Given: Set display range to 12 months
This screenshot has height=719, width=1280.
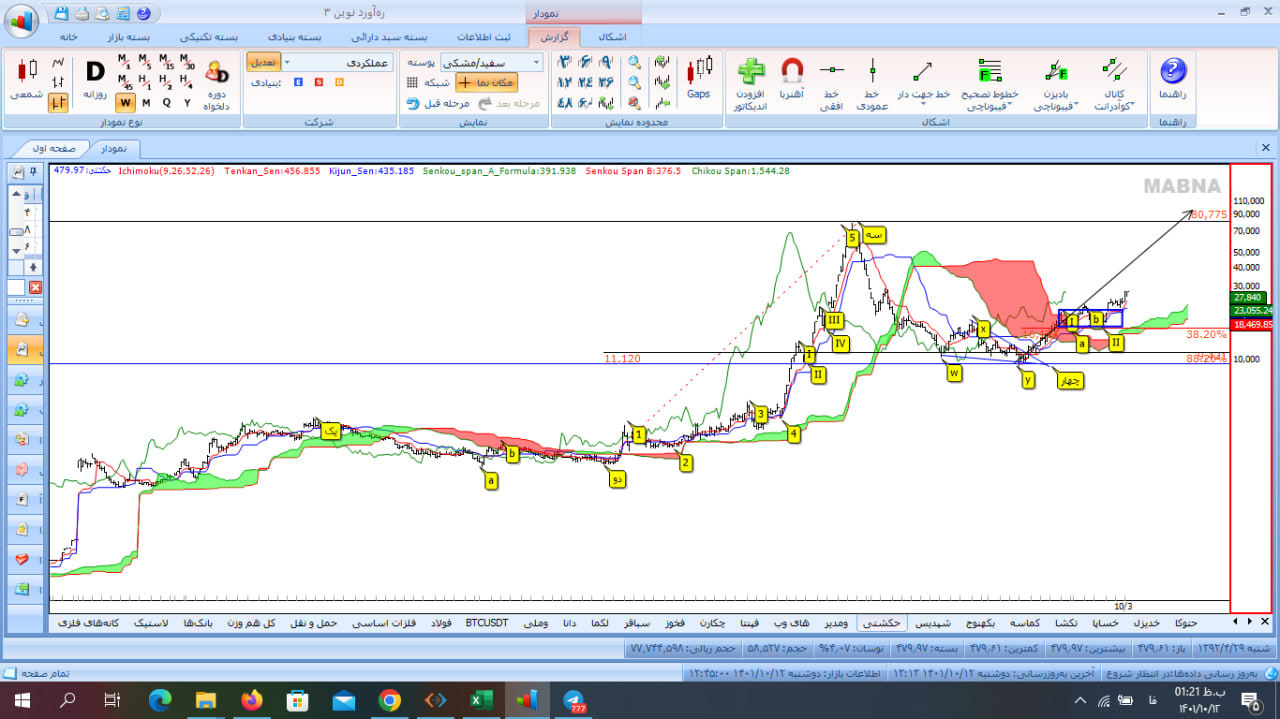Looking at the screenshot, I should point(564,82).
